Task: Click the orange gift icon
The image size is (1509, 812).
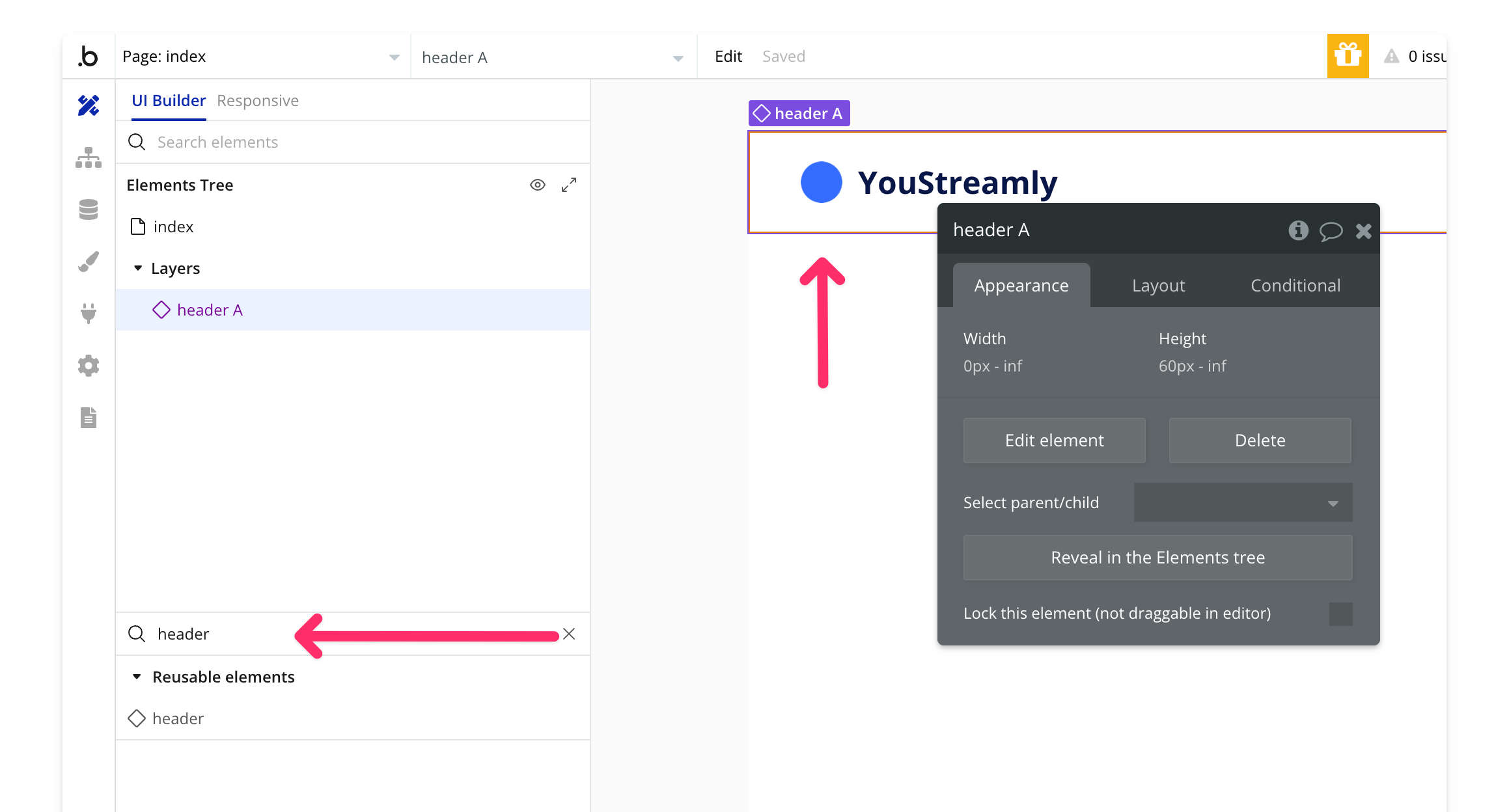Action: (x=1348, y=56)
